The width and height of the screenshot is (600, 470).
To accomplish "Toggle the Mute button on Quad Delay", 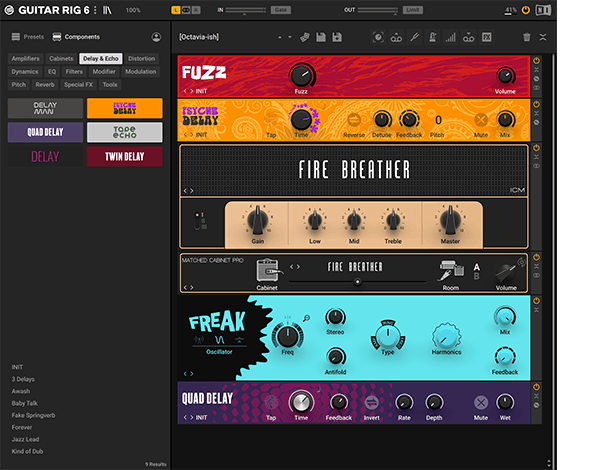I will click(481, 403).
